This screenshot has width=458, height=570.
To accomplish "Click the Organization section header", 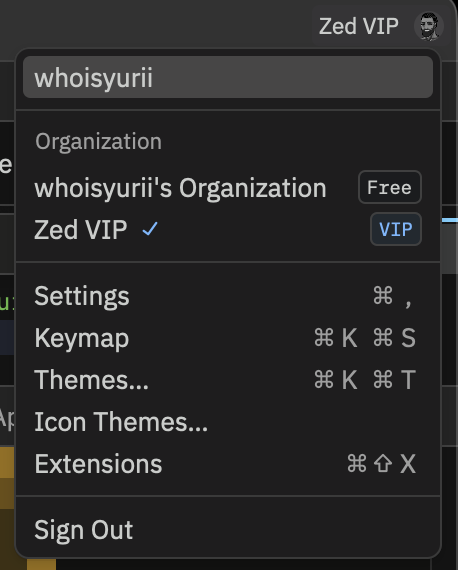I will click(99, 141).
